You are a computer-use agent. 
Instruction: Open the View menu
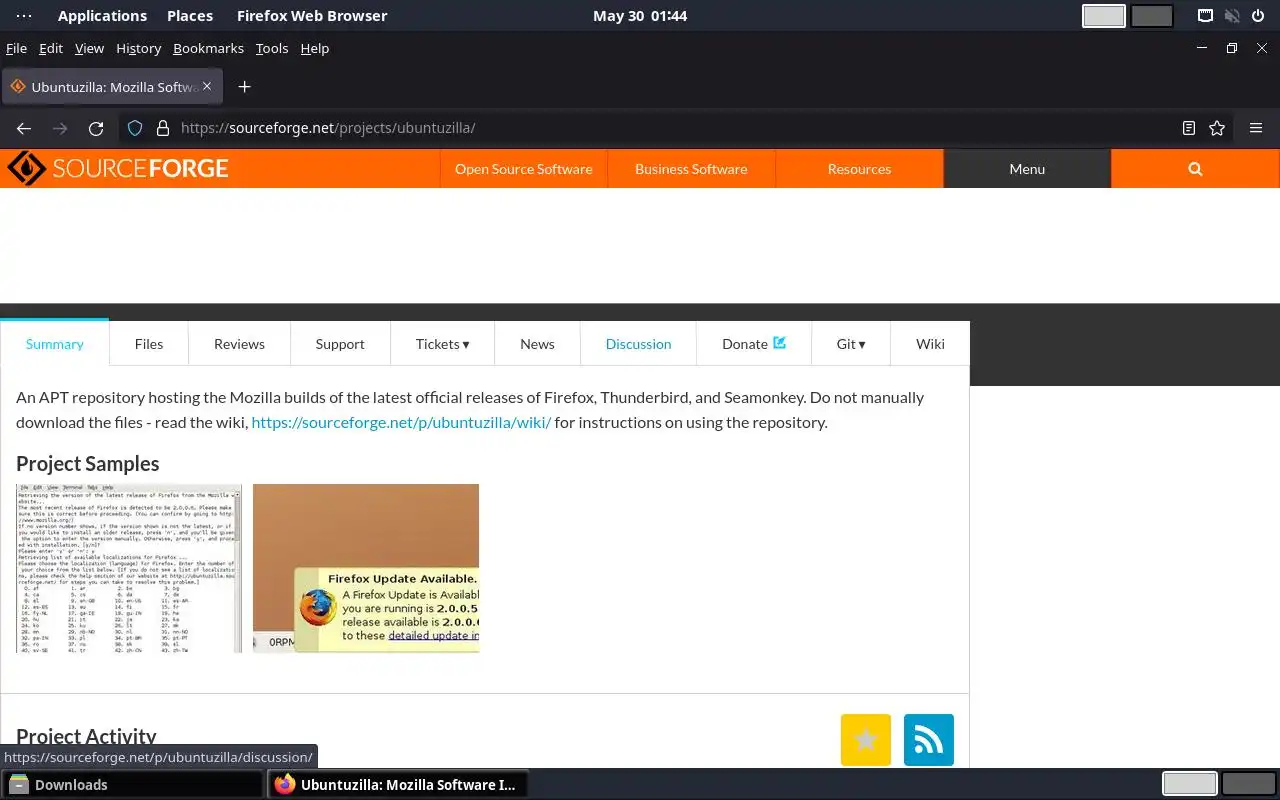click(89, 48)
